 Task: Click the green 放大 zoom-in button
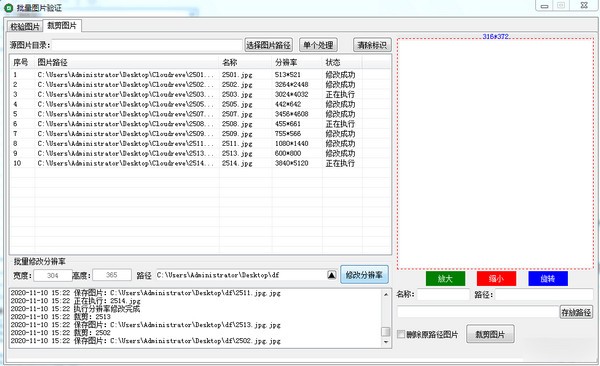tap(445, 279)
